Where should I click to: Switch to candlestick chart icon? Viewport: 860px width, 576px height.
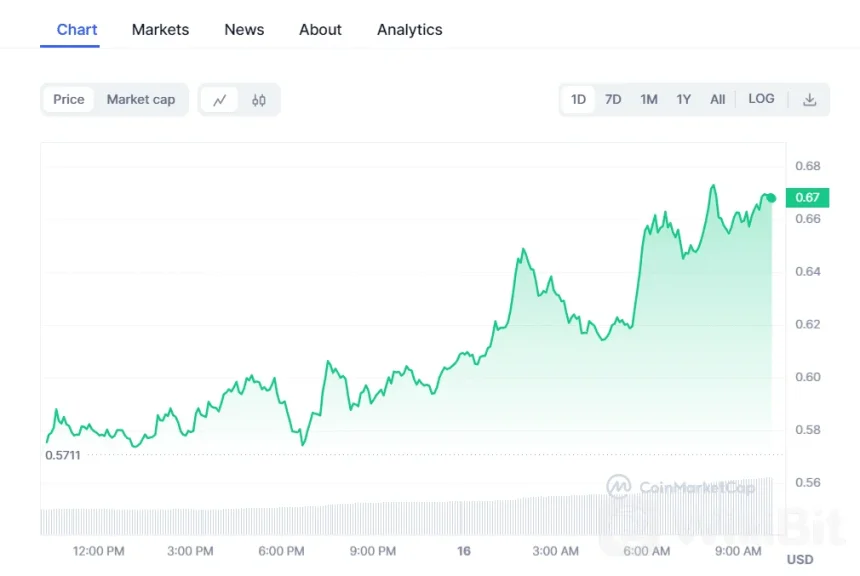(x=259, y=100)
